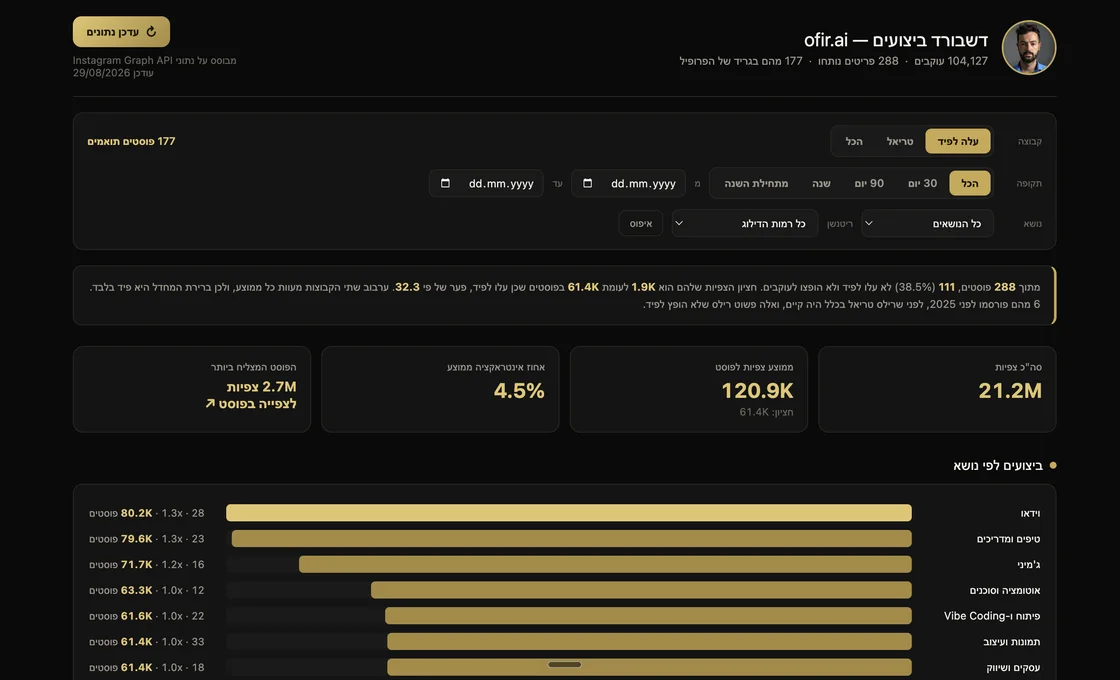This screenshot has height=680, width=1120.
Task: Click the 21.2M total views value
Action: click(x=1010, y=391)
